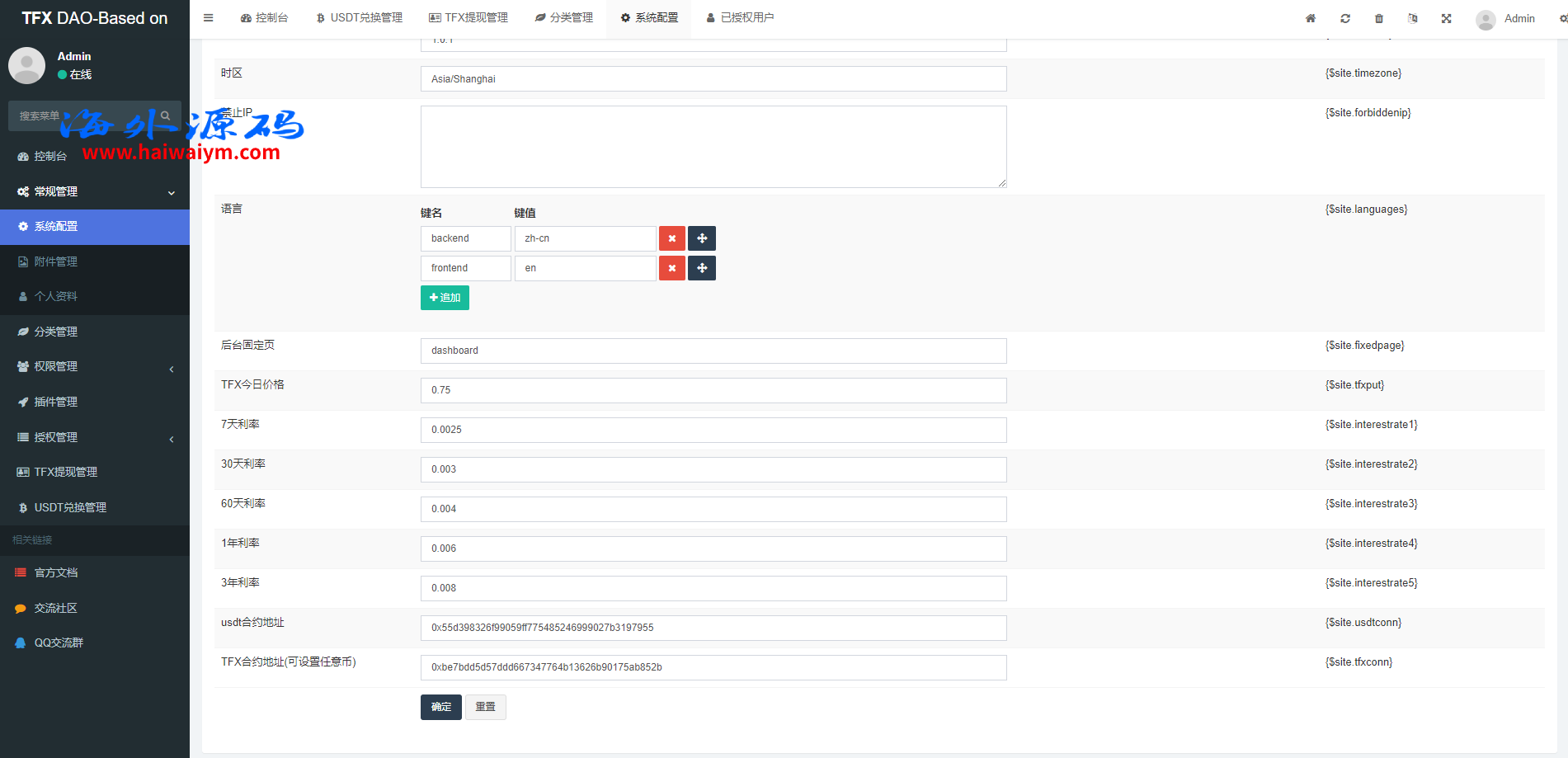Click the TFX今日价格 input field

713,390
